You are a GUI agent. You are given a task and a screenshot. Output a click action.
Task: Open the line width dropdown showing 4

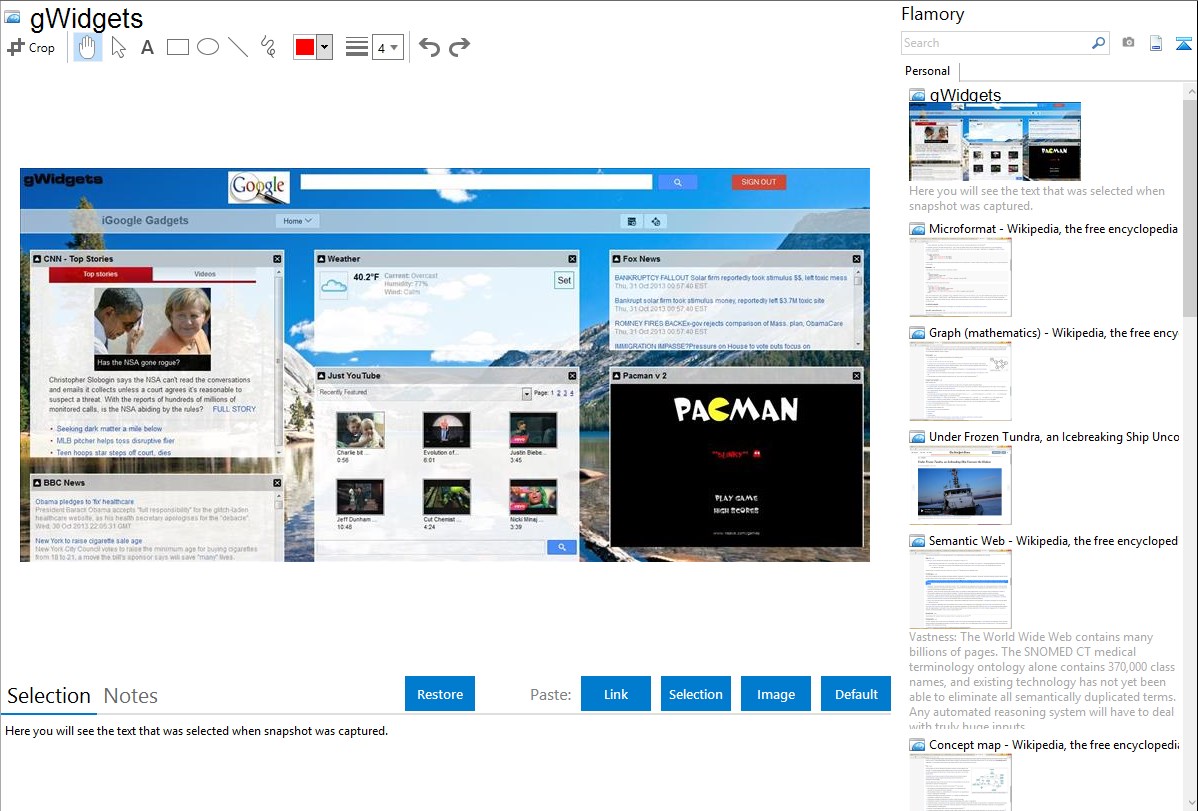pos(388,47)
